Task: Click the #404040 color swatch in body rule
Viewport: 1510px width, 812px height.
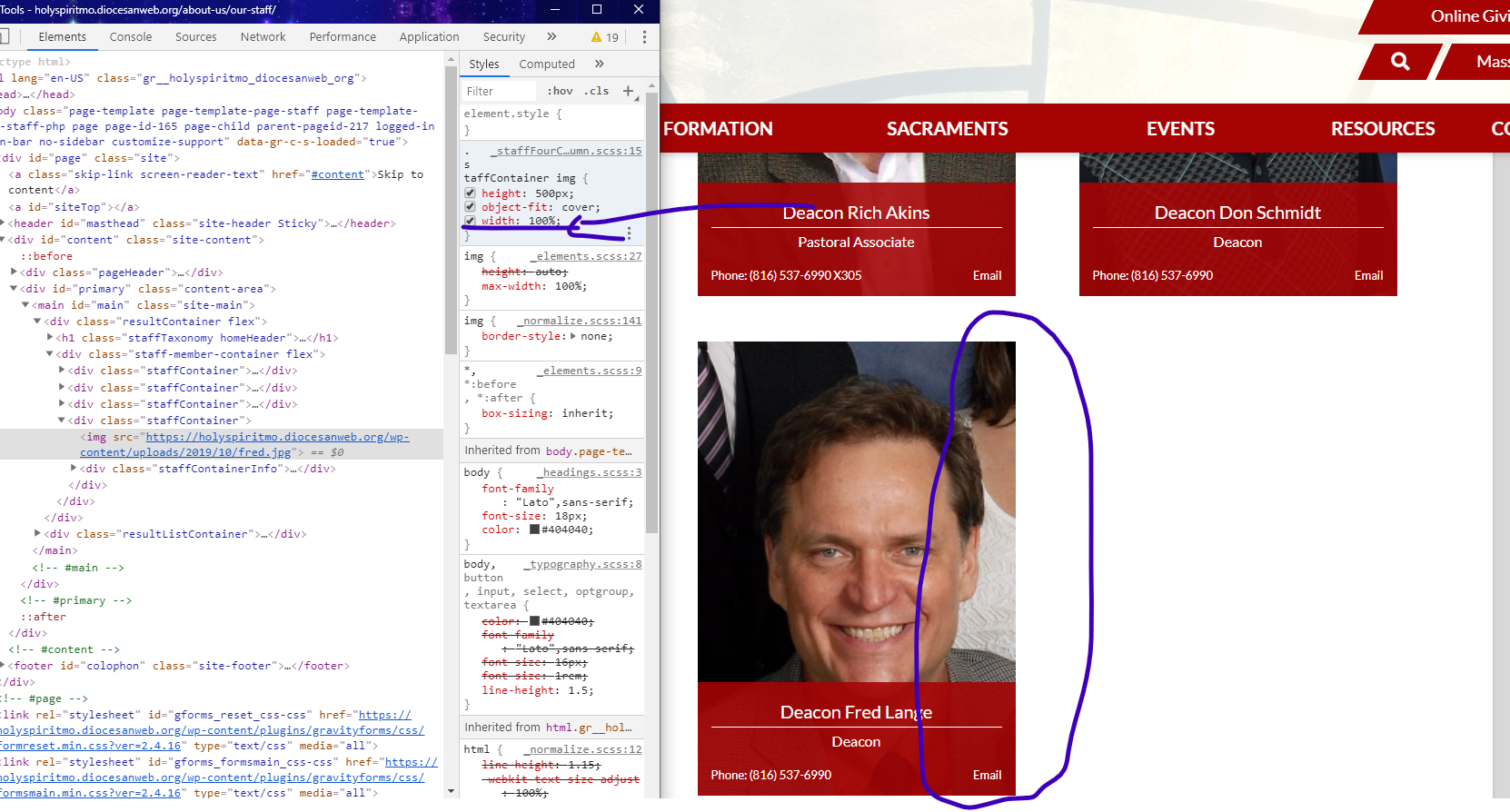Action: click(x=534, y=530)
